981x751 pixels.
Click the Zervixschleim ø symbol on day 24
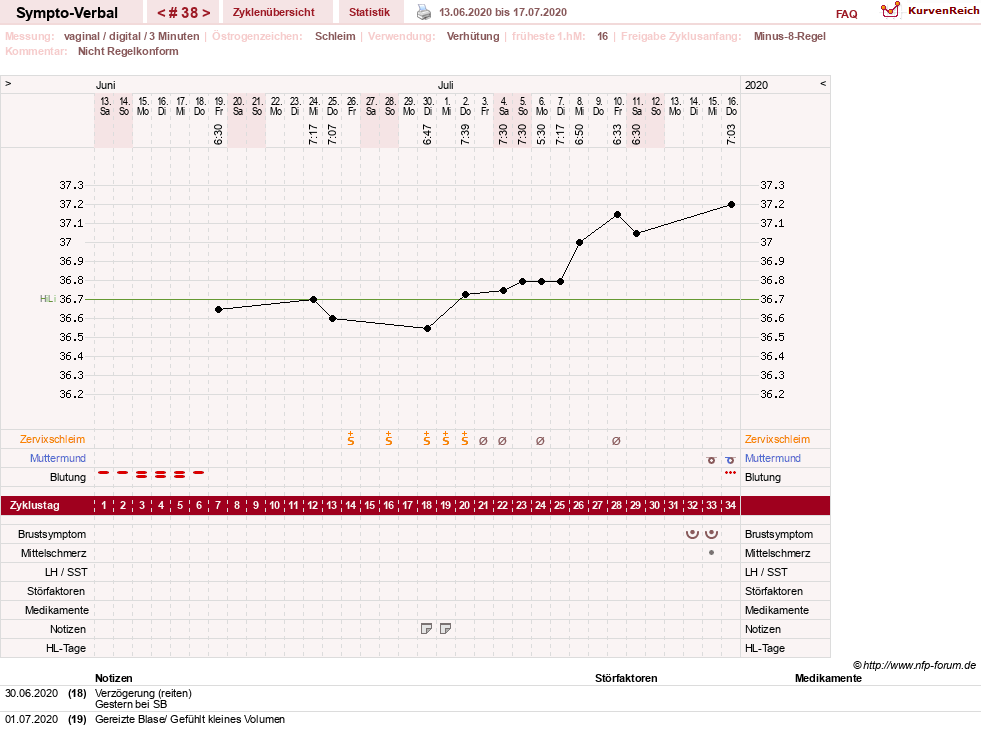tap(540, 441)
